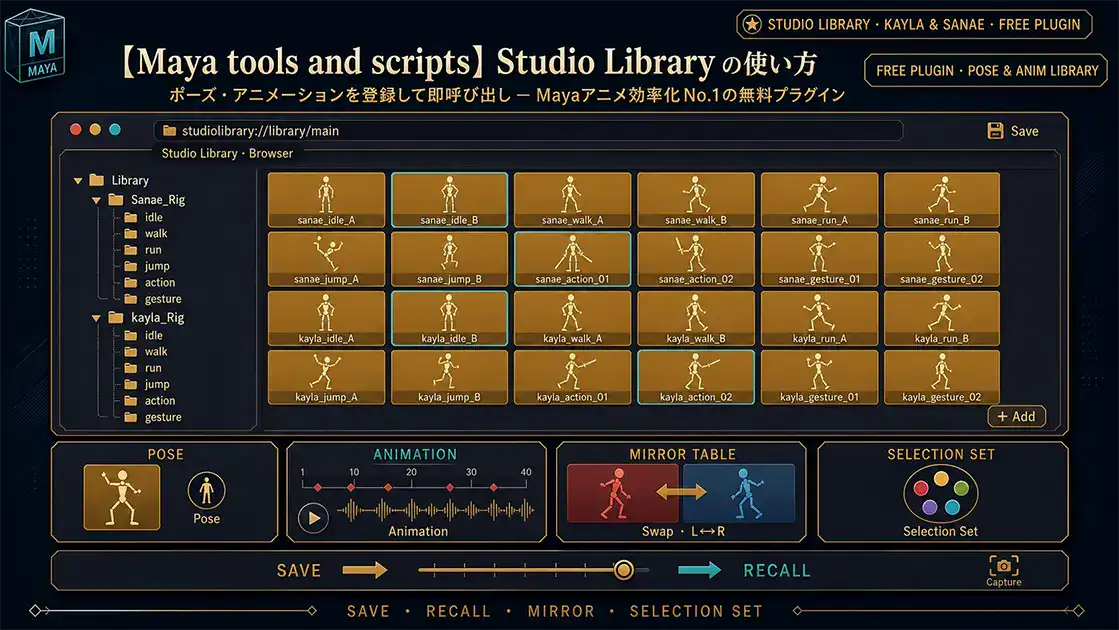Click the large pose thumbnail in the POSE panel
Image resolution: width=1119 pixels, height=630 pixels.
[122, 497]
